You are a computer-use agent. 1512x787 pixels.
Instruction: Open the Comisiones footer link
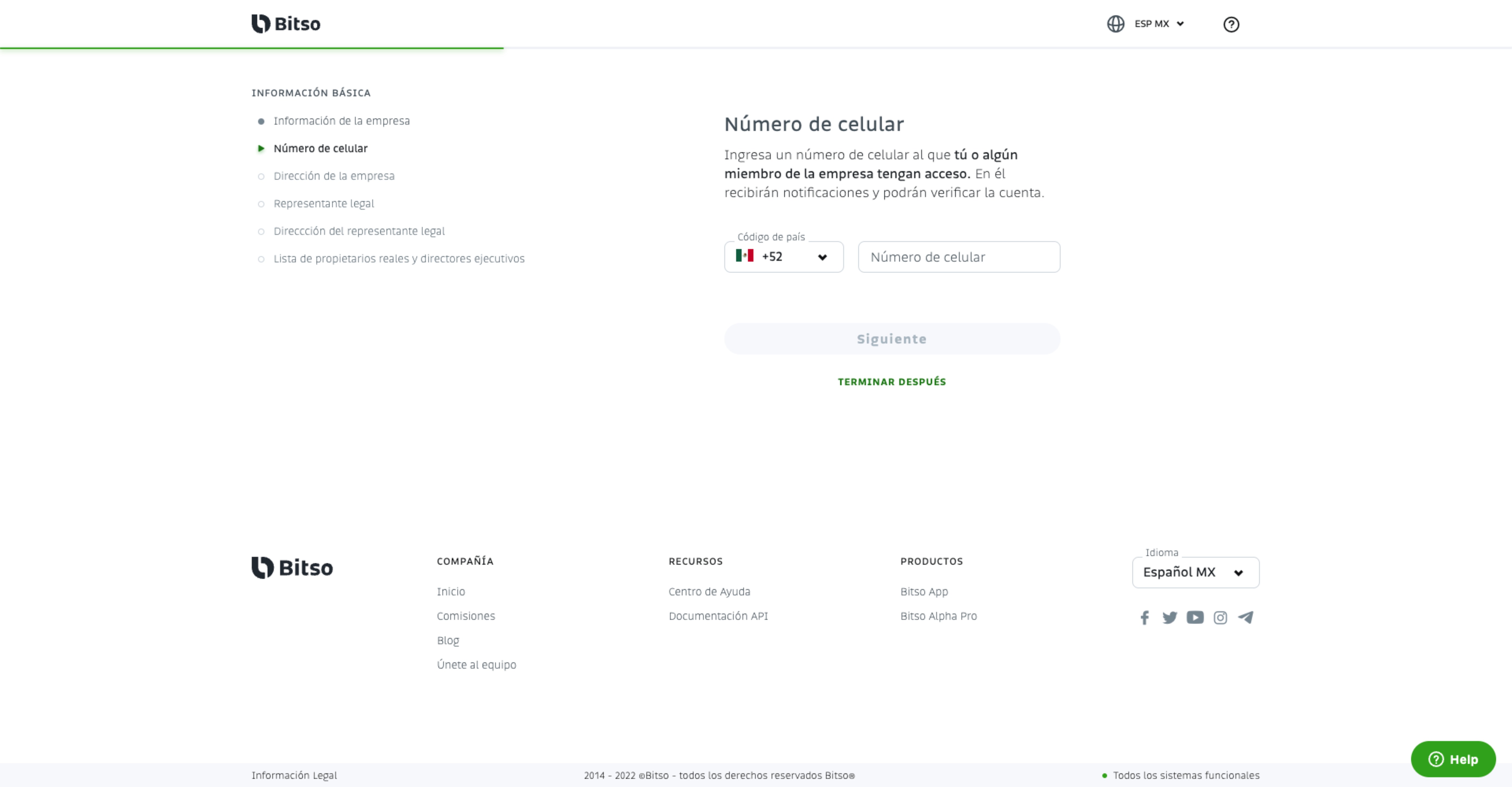point(465,616)
